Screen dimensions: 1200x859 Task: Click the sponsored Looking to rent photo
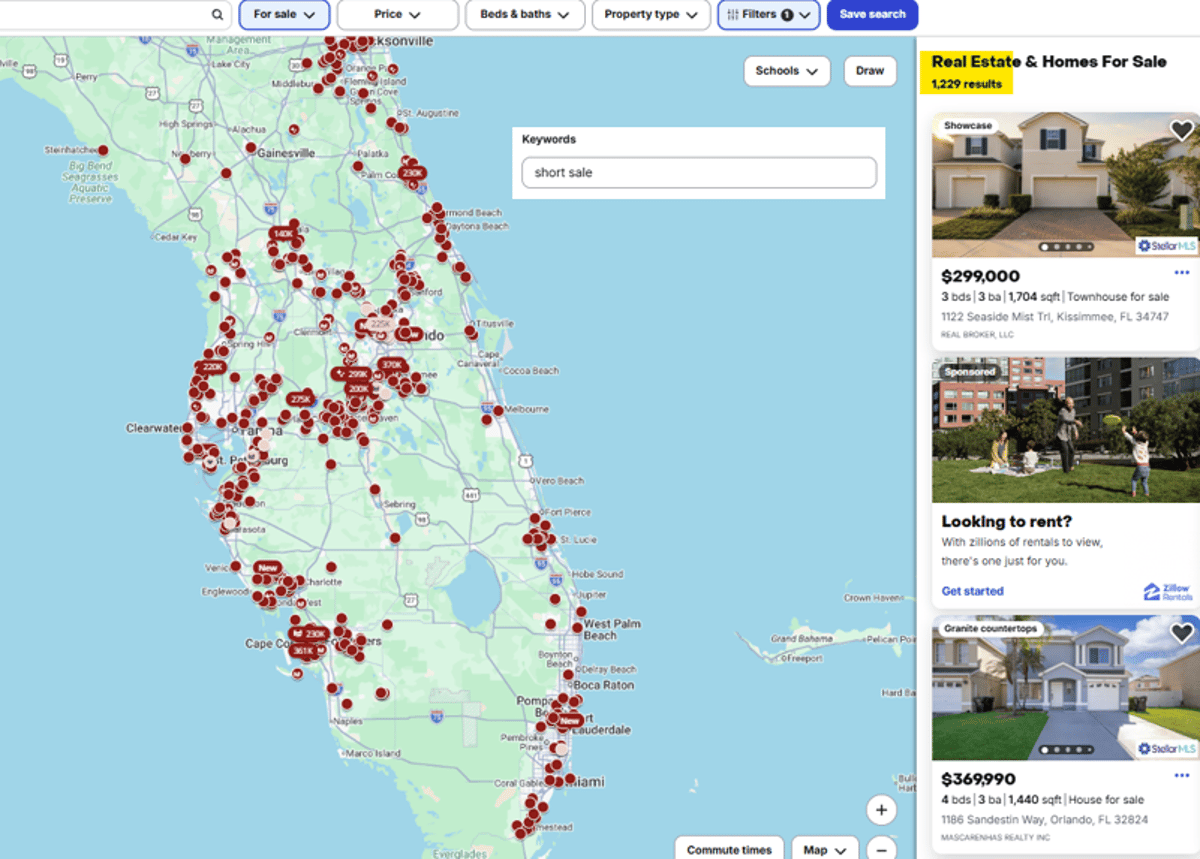1066,430
